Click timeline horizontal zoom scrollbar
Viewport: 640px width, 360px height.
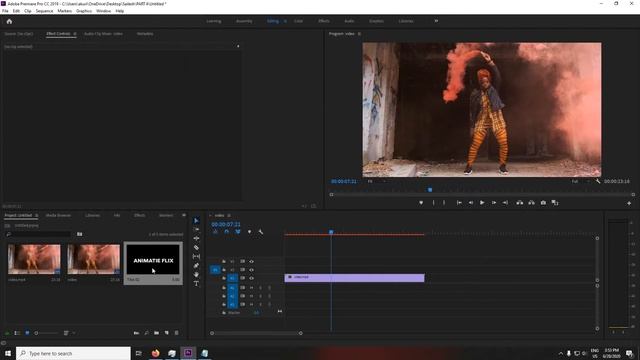pos(256,333)
